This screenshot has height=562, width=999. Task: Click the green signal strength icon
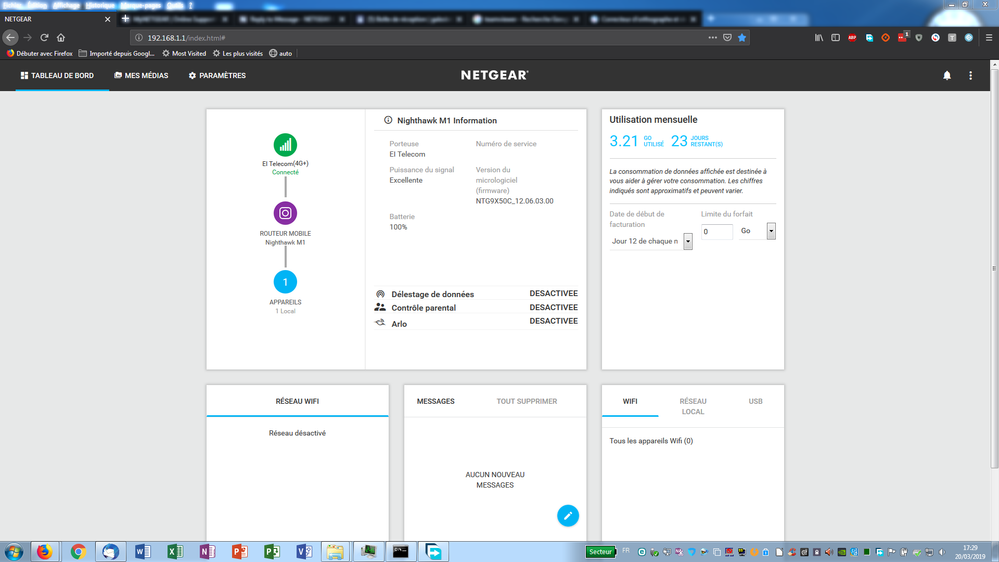(x=285, y=145)
